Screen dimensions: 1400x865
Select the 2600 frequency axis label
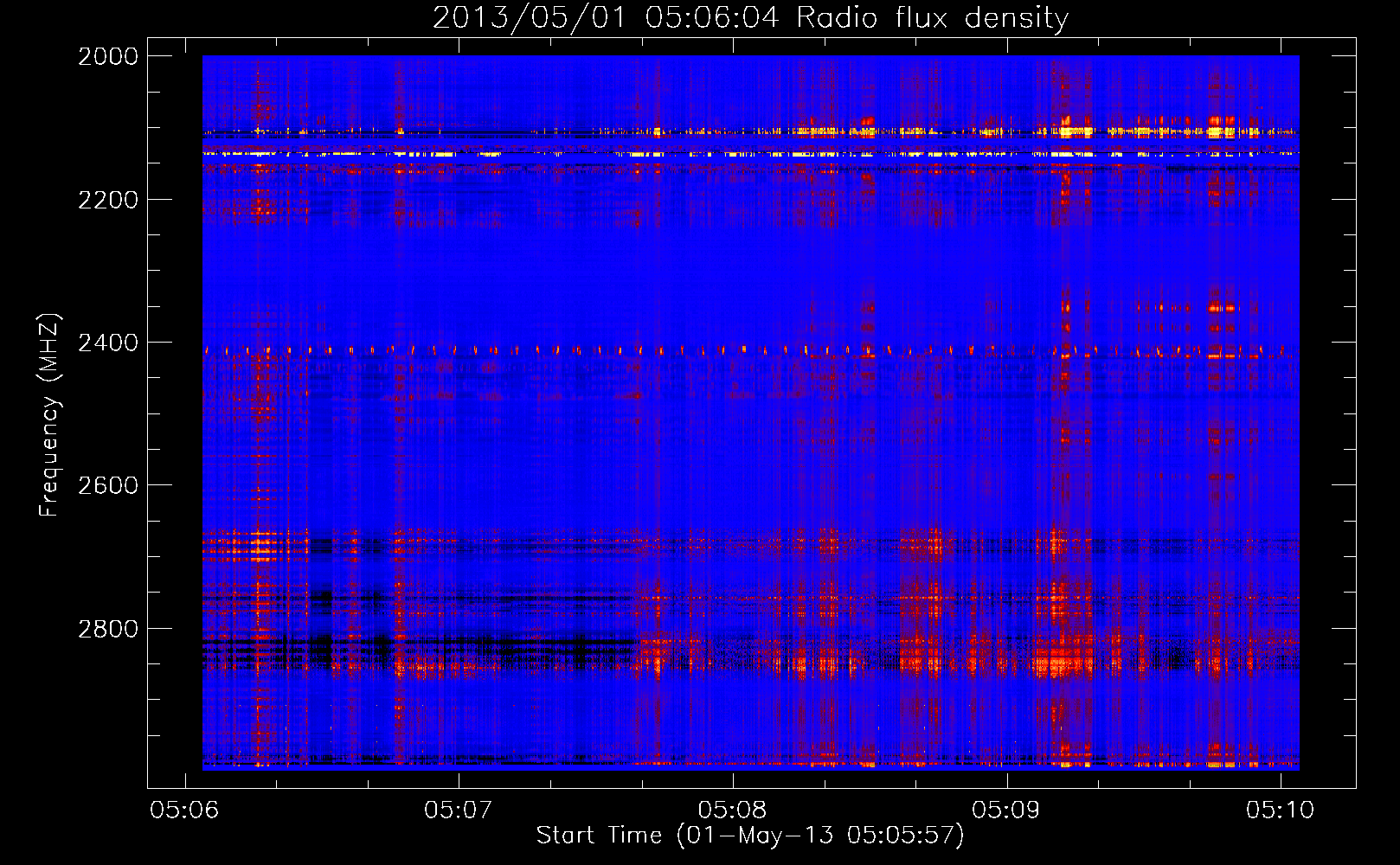[x=108, y=485]
